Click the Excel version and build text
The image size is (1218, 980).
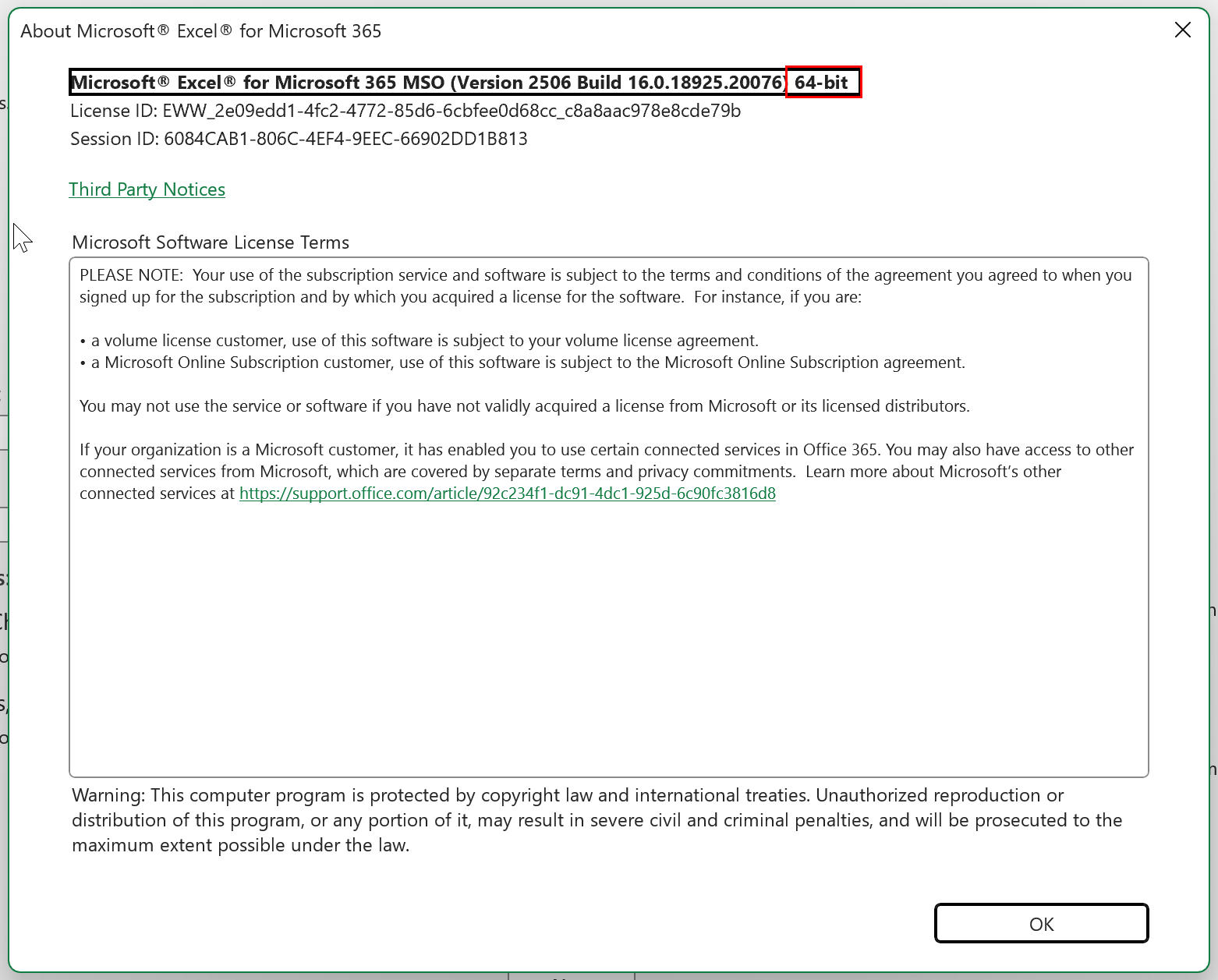click(x=428, y=83)
